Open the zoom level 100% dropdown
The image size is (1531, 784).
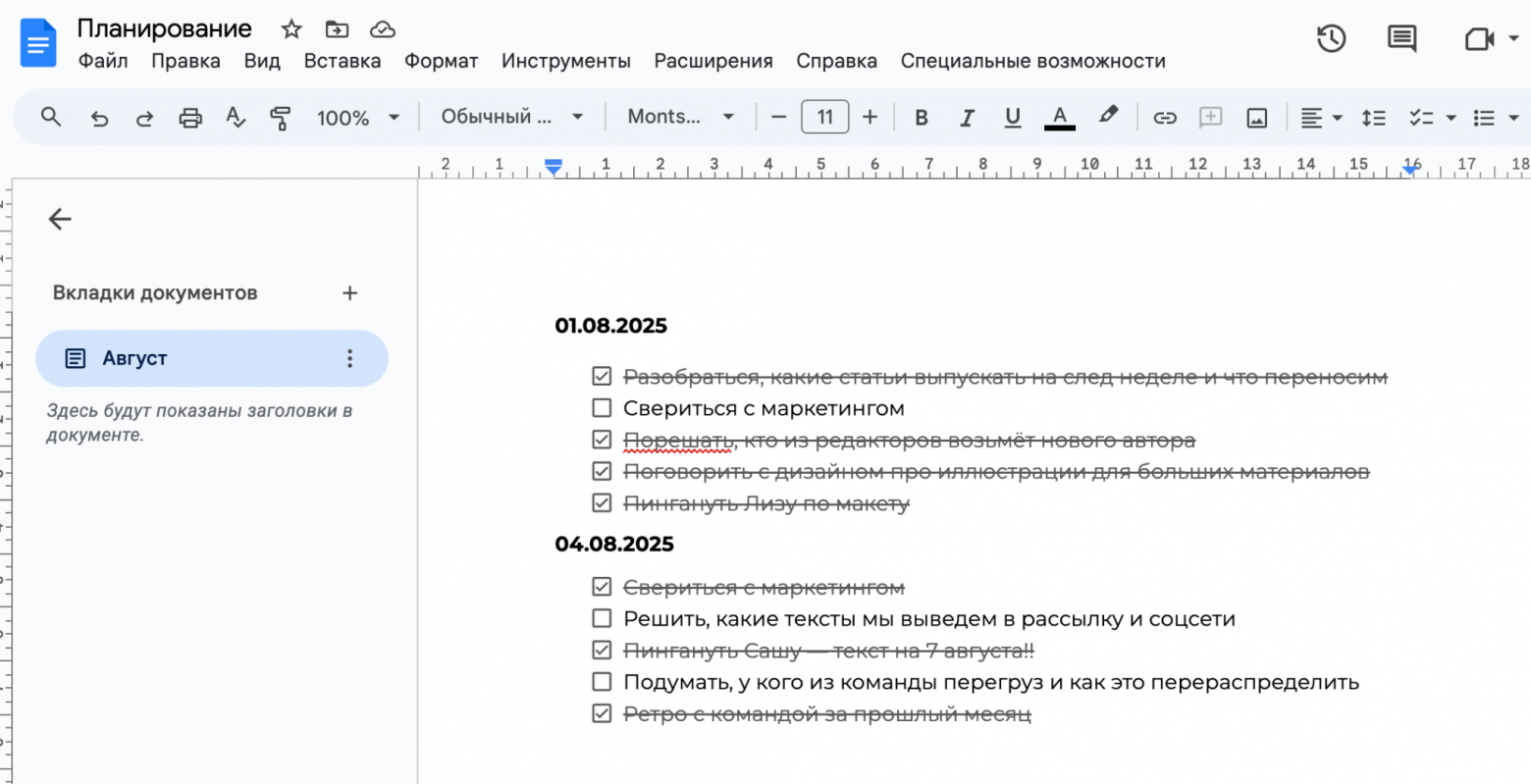coord(356,117)
